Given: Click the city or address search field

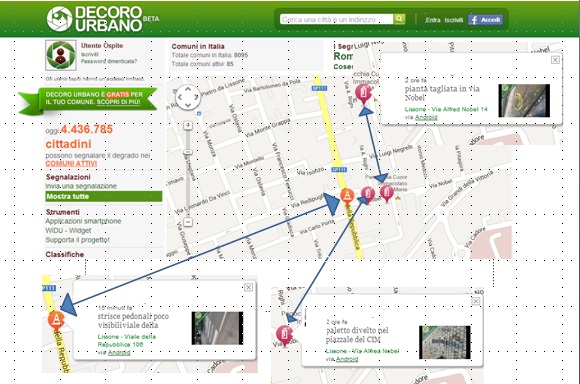Looking at the screenshot, I should click(337, 19).
